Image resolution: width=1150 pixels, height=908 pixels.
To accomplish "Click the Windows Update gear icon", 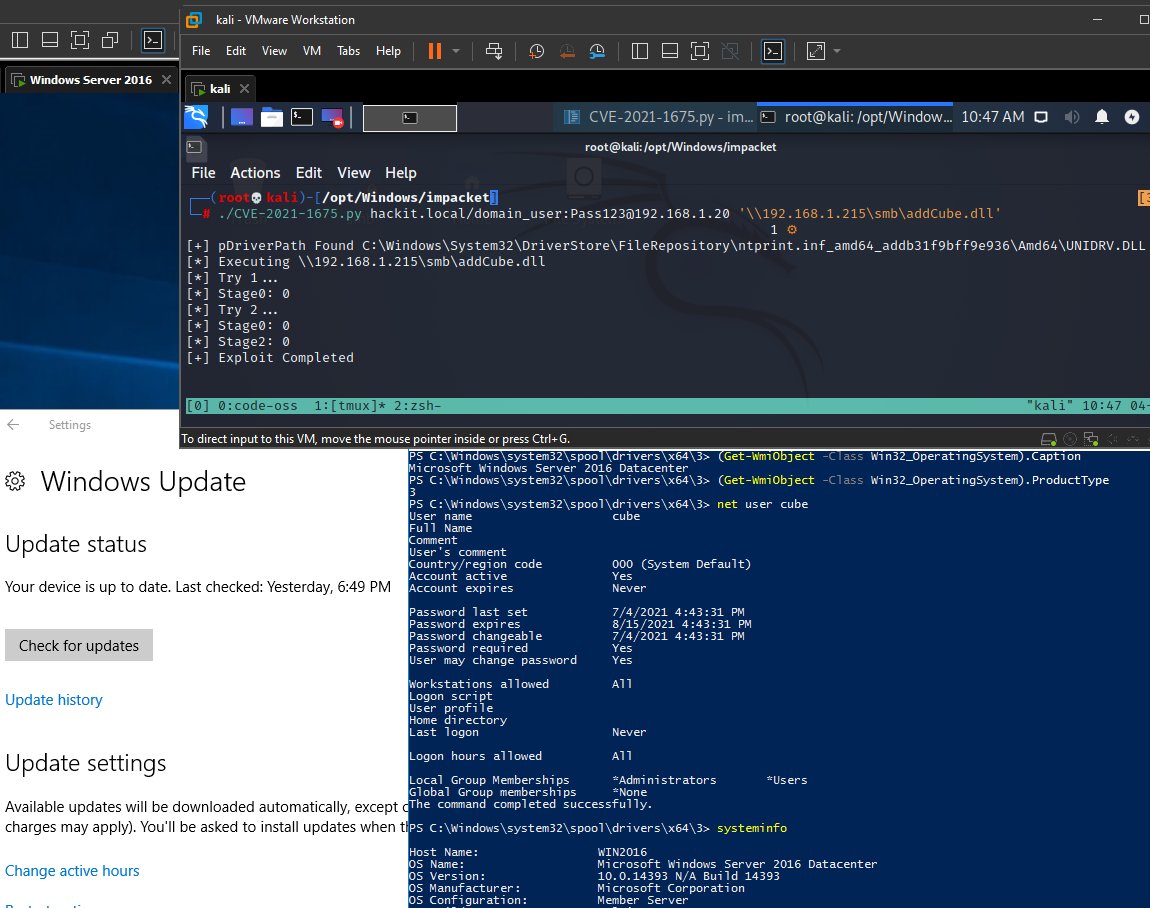I will [15, 482].
